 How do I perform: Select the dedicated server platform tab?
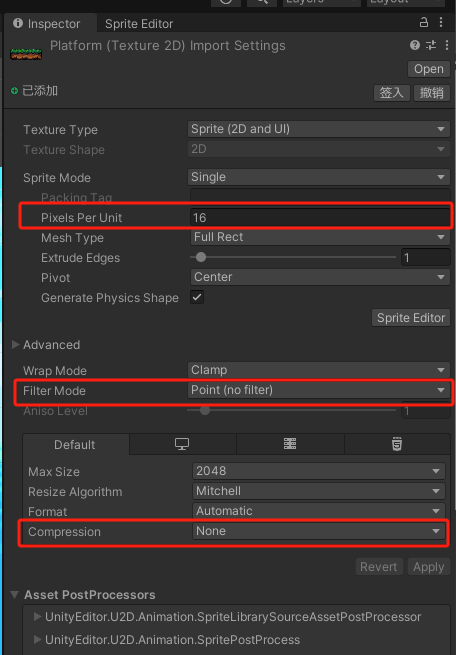coord(290,444)
